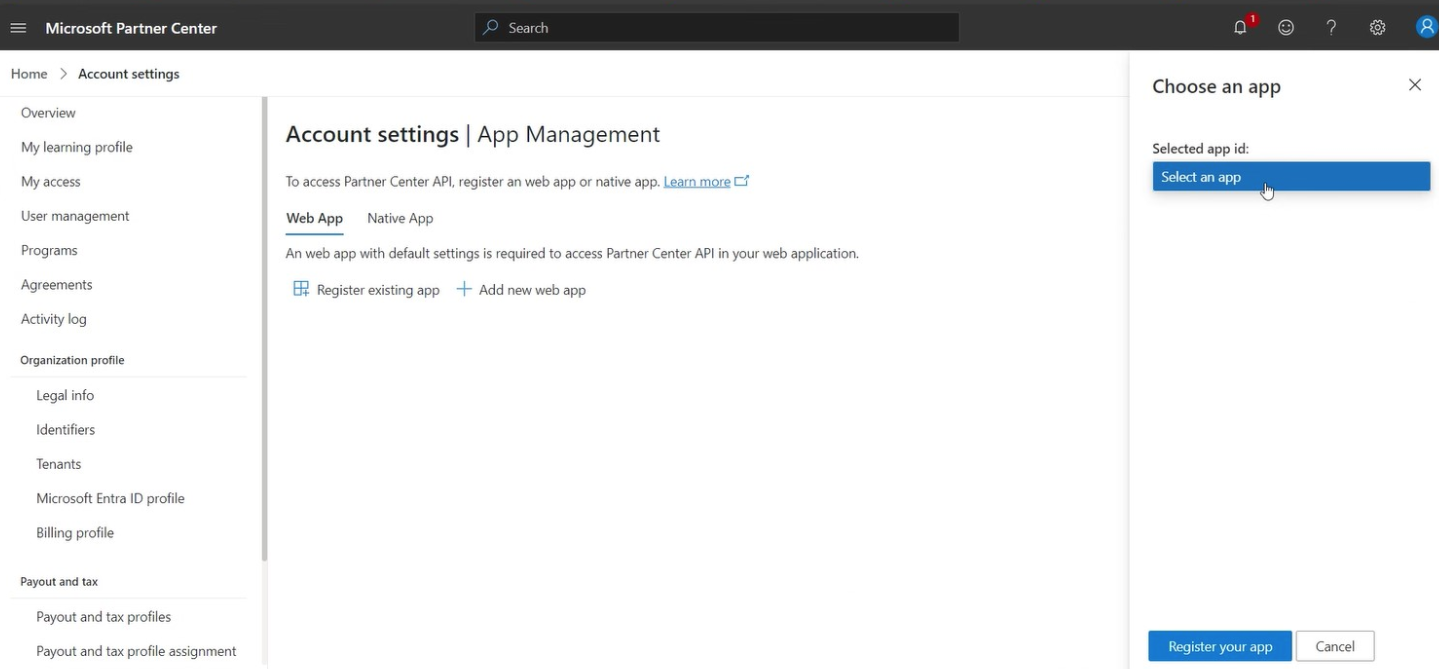This screenshot has width=1439, height=669.
Task: Open the help question mark icon
Action: click(1331, 28)
